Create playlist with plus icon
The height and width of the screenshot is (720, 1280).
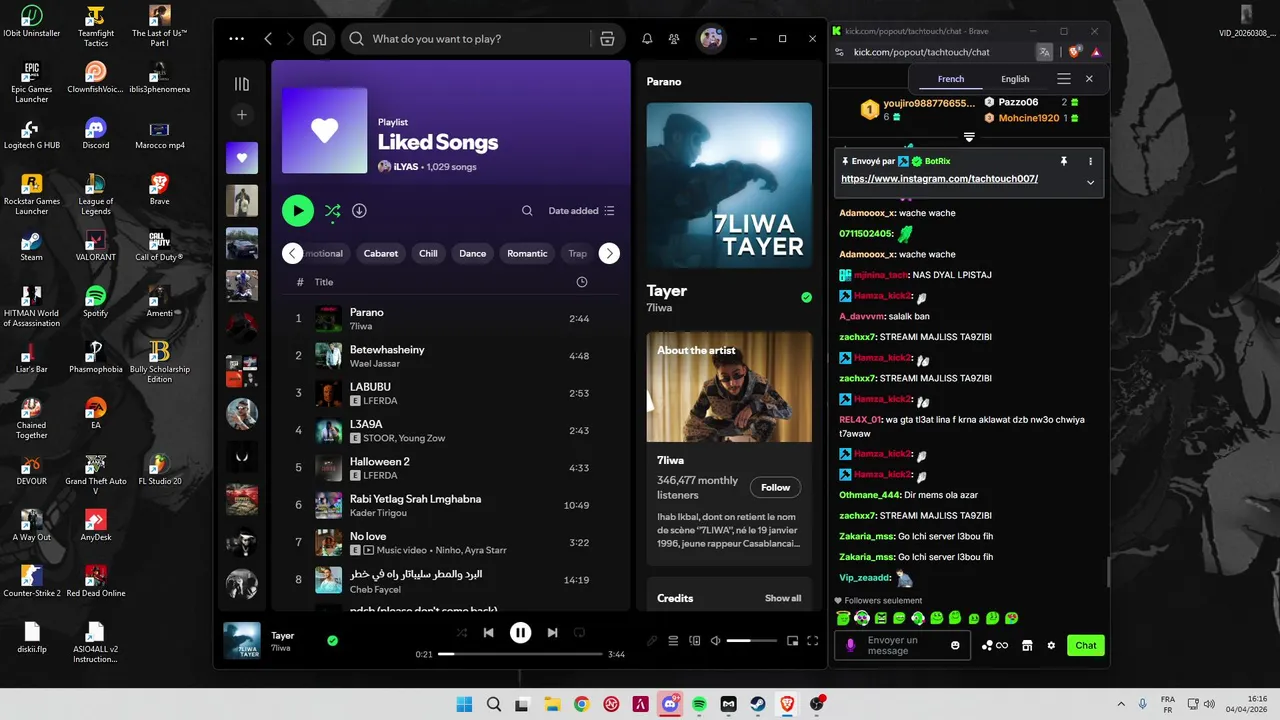tap(241, 115)
